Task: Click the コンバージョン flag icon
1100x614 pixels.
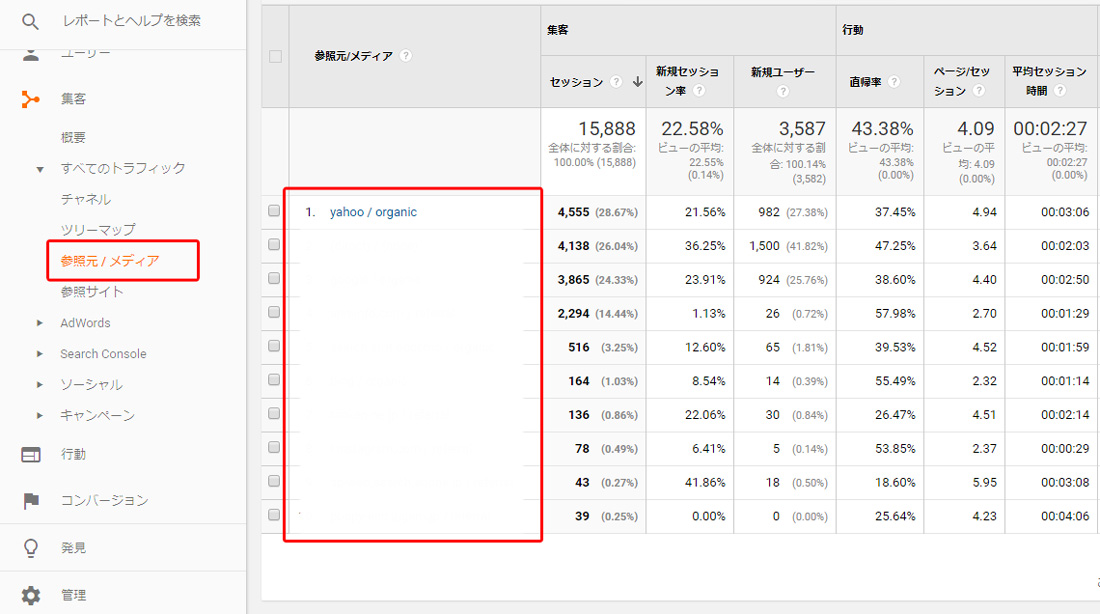Action: tap(31, 500)
